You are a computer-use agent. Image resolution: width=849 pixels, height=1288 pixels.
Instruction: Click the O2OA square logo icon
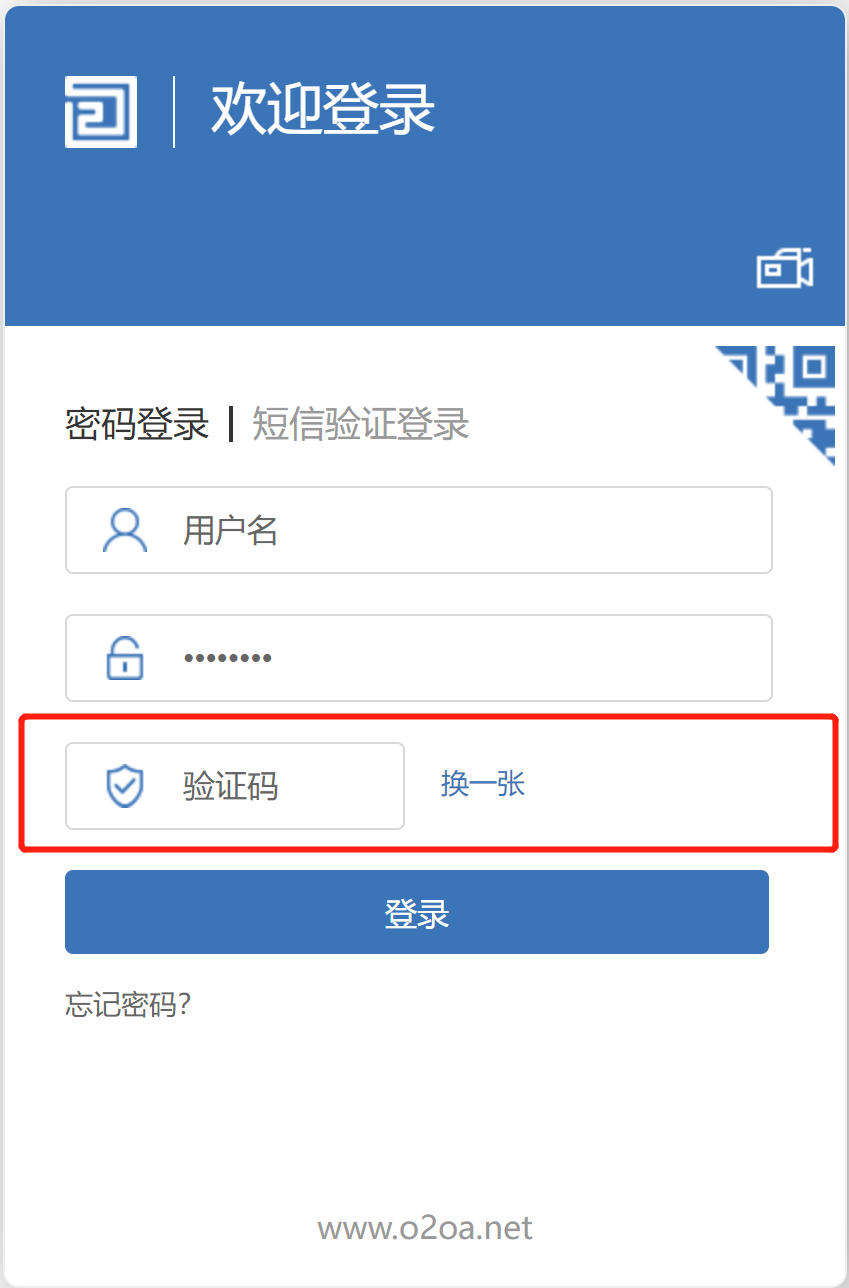tap(101, 111)
